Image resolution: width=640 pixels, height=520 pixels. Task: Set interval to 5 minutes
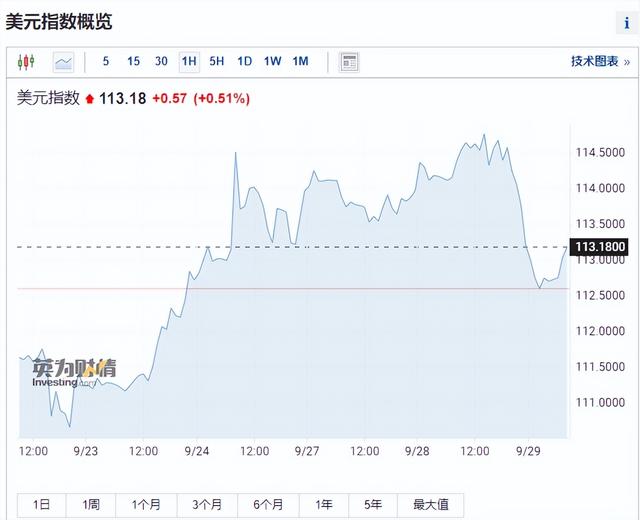[x=106, y=62]
